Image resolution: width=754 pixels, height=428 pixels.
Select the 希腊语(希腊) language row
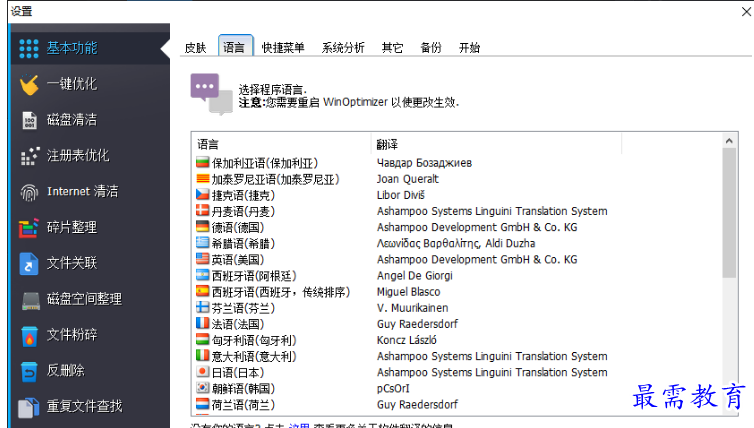pyautogui.click(x=457, y=243)
